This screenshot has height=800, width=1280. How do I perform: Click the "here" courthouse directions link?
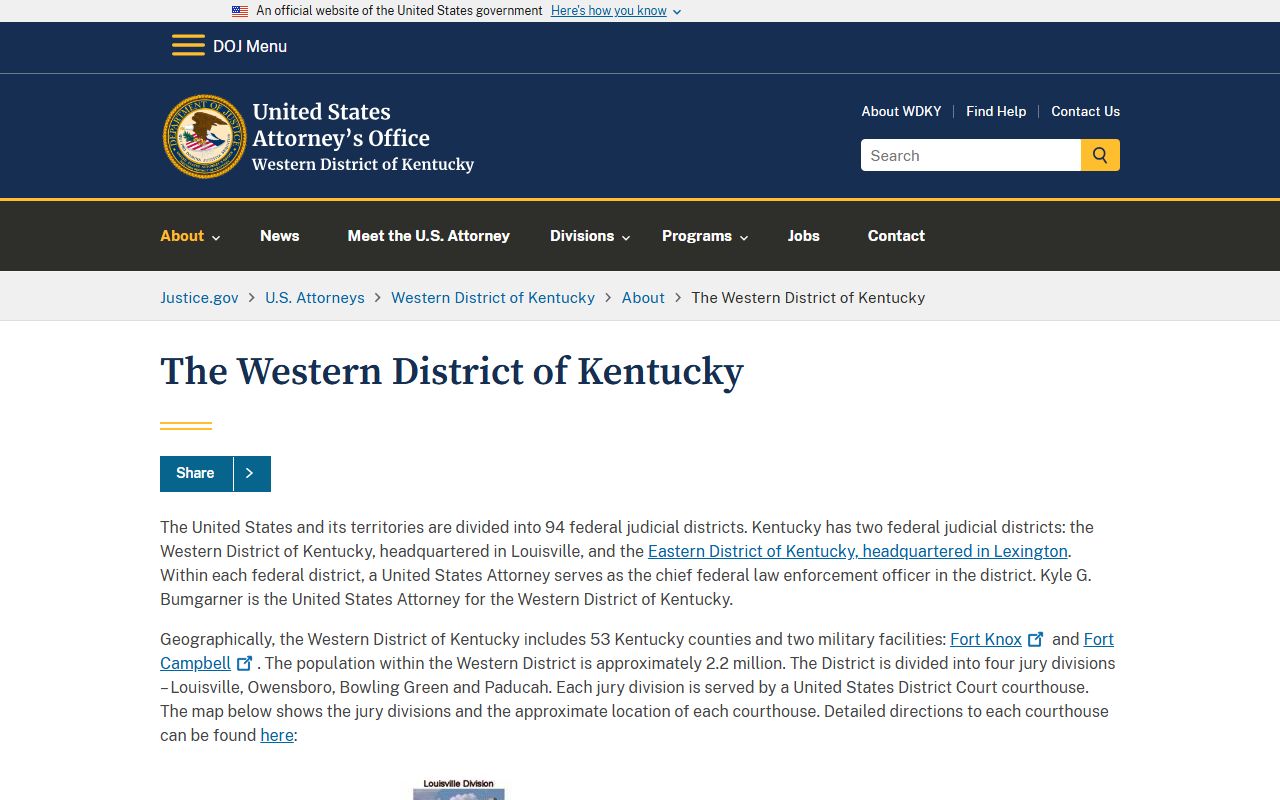coord(277,735)
